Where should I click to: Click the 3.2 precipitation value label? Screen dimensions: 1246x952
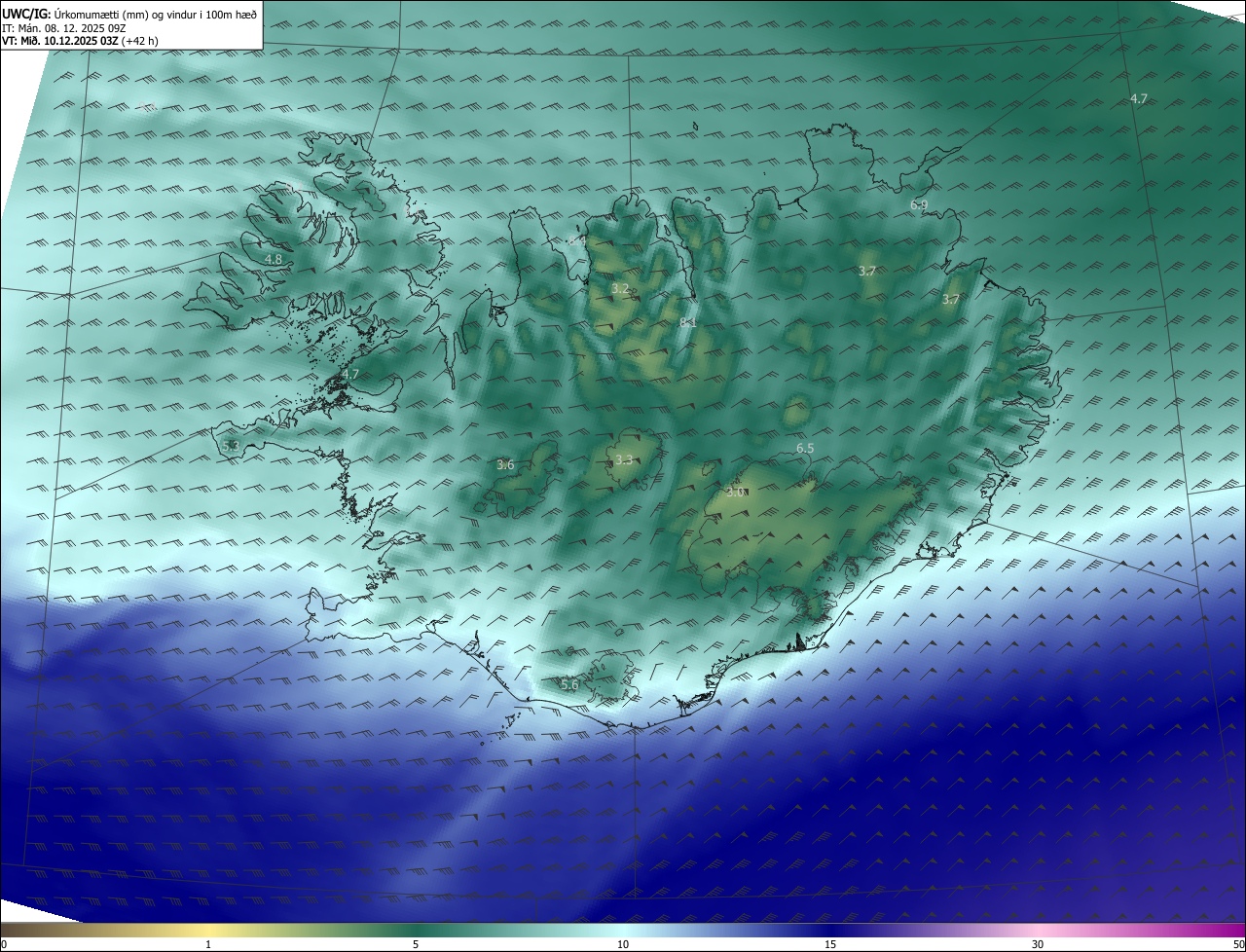tap(620, 288)
